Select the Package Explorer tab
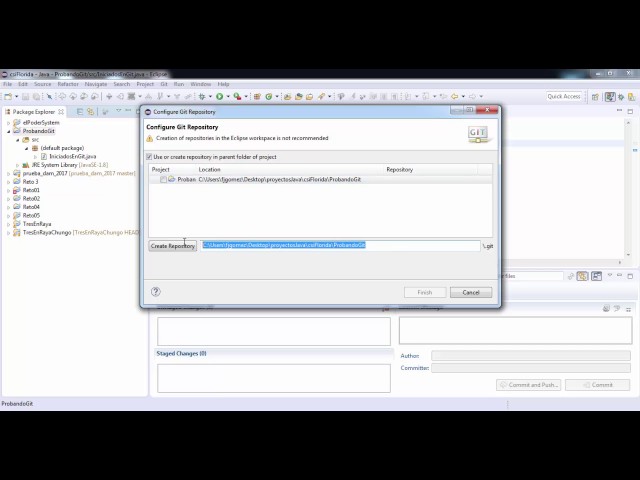This screenshot has width=640, height=480. 33,111
